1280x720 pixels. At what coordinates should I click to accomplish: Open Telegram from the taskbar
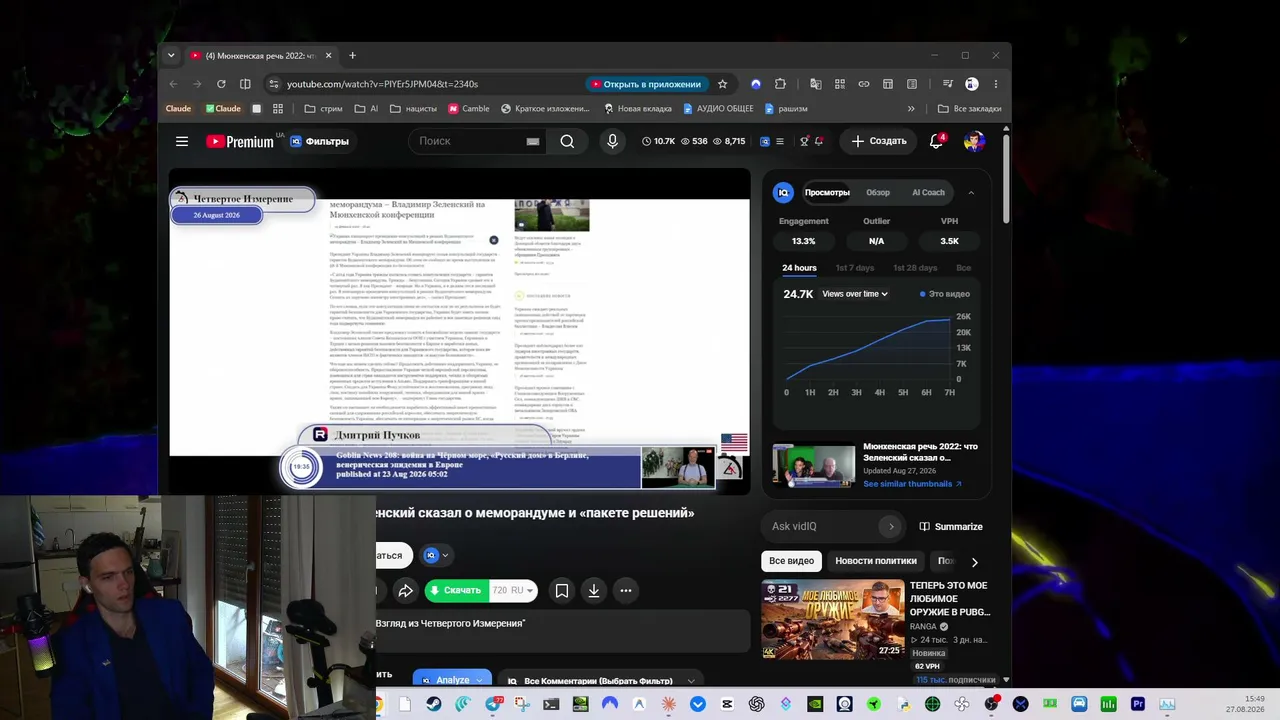coord(492,704)
